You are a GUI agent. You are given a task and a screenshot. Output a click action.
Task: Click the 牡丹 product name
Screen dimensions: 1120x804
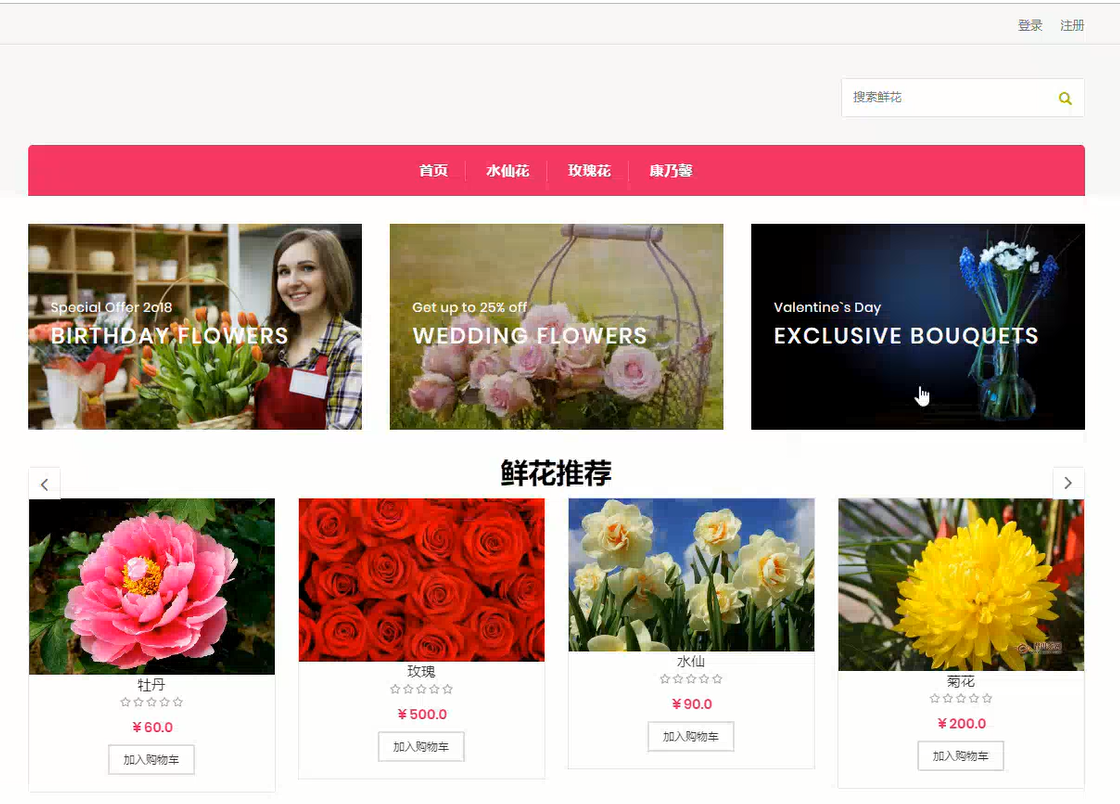point(151,685)
